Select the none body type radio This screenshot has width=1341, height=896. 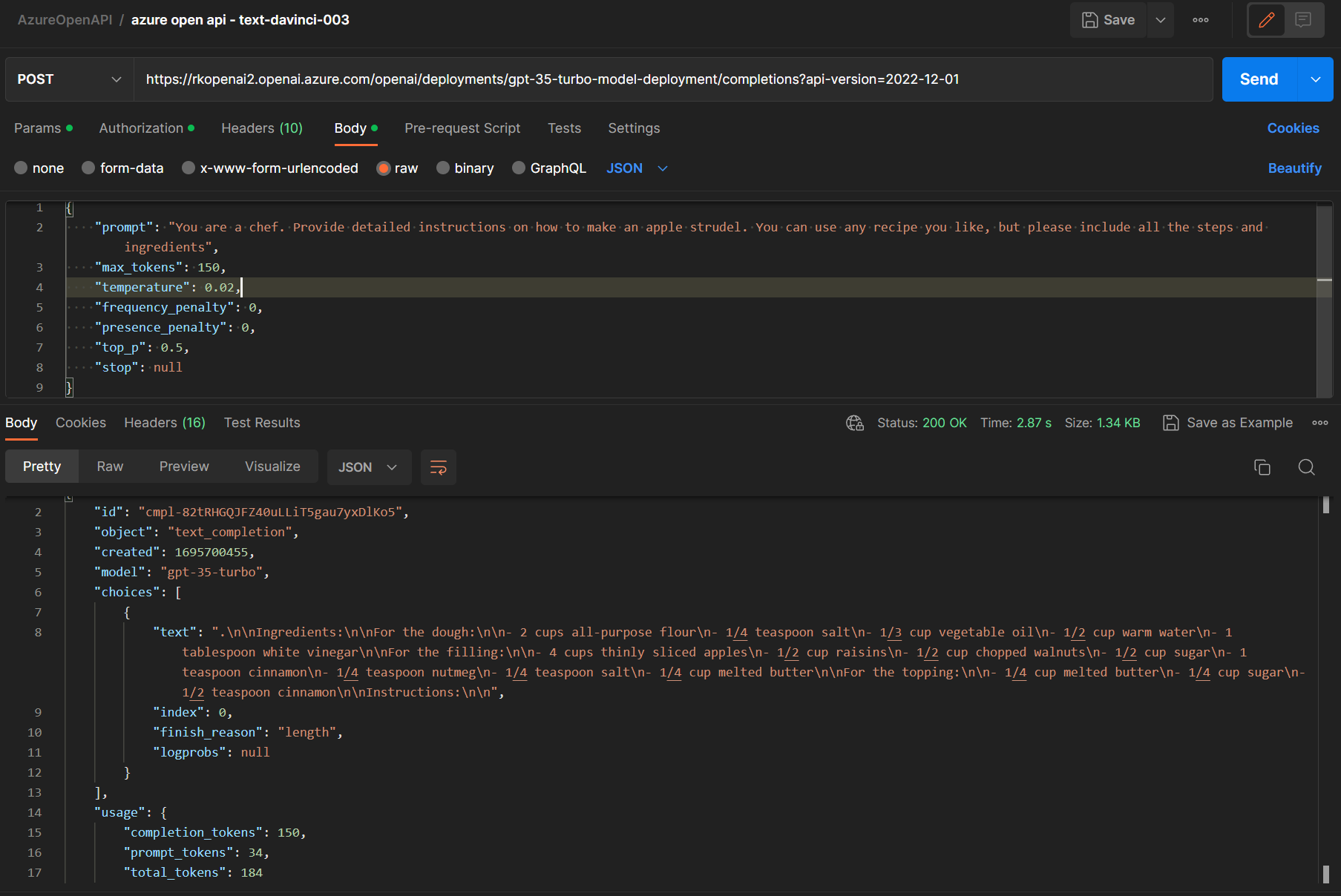pyautogui.click(x=21, y=168)
